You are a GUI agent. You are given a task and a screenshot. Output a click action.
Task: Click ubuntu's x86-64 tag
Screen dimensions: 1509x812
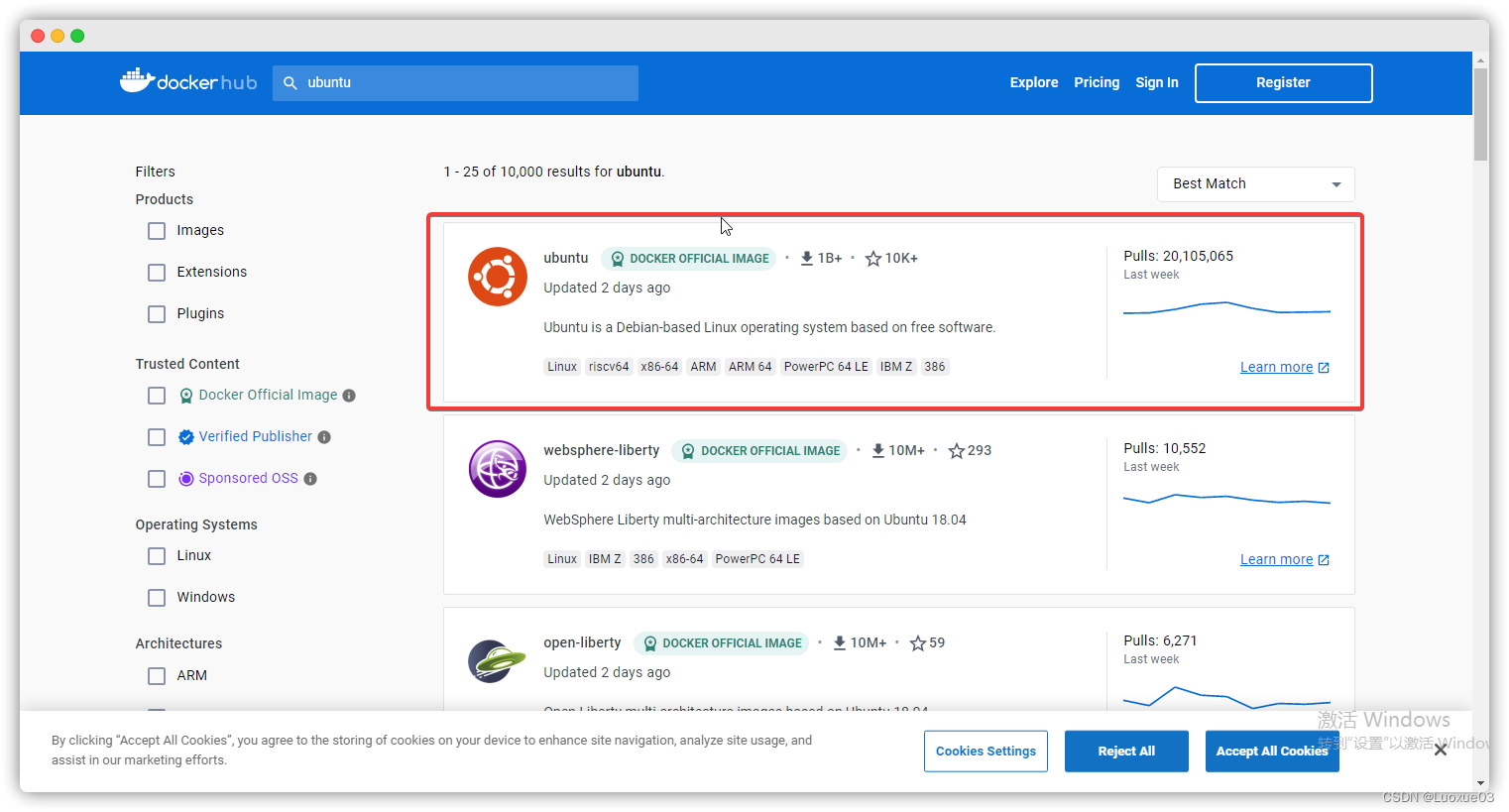(x=659, y=367)
